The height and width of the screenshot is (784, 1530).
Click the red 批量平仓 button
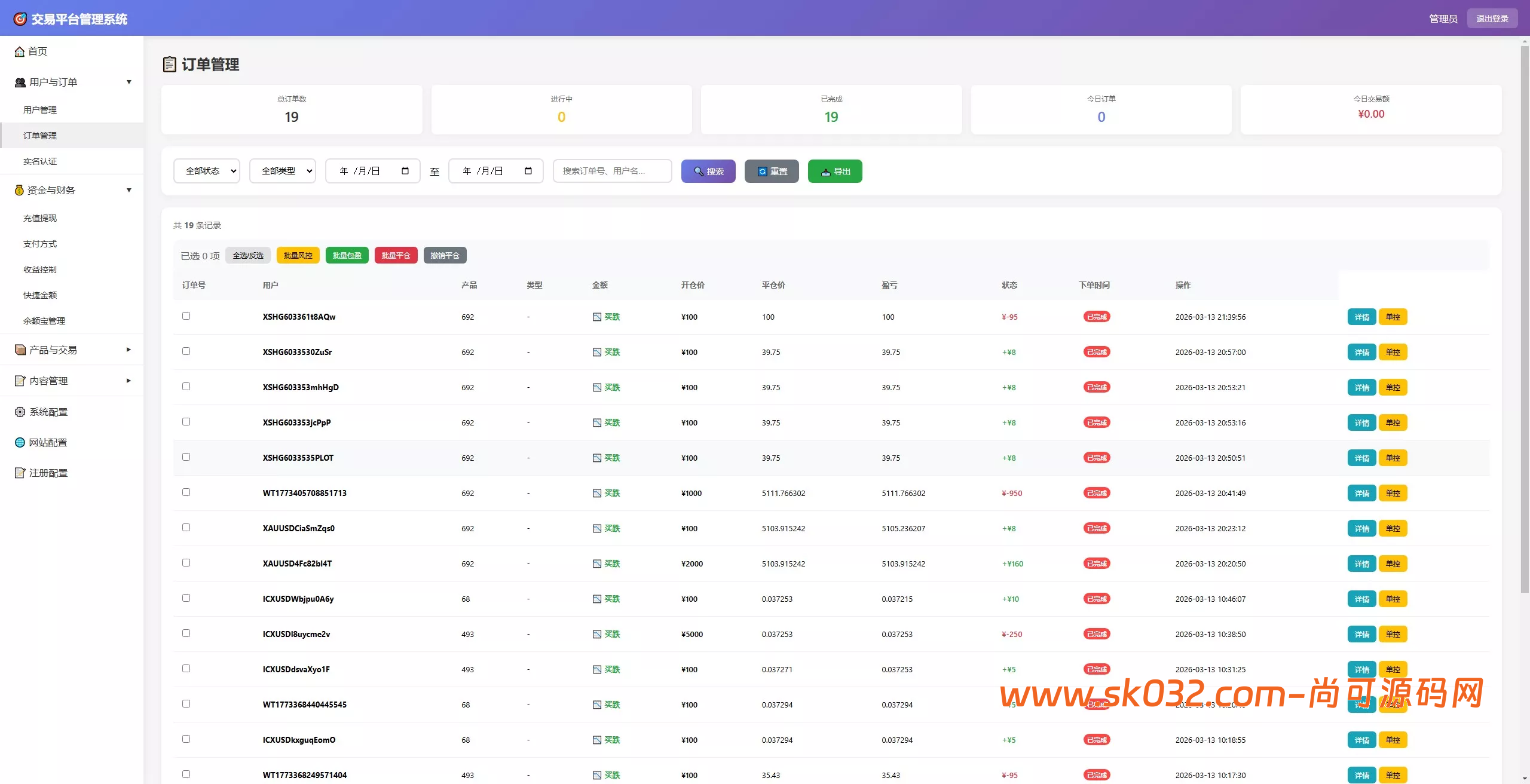(x=396, y=256)
